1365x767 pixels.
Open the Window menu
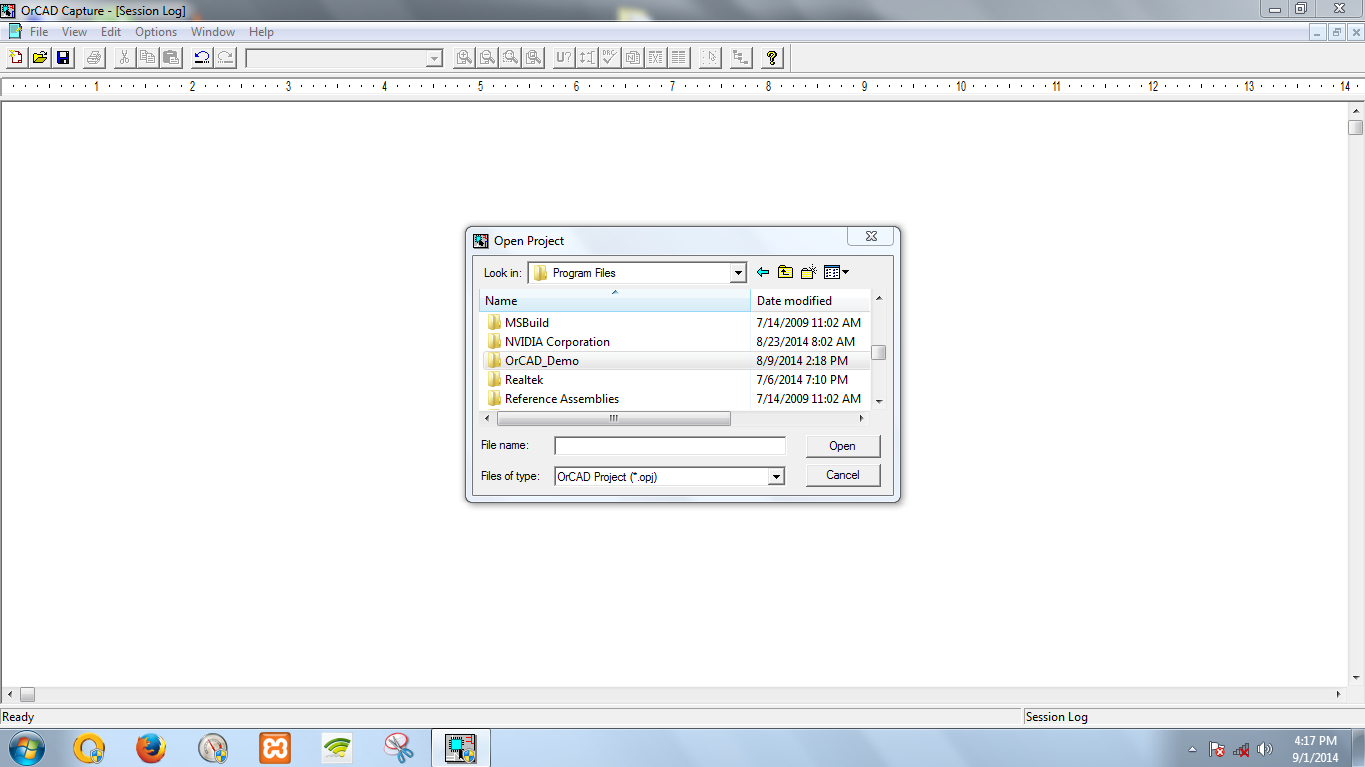point(212,31)
